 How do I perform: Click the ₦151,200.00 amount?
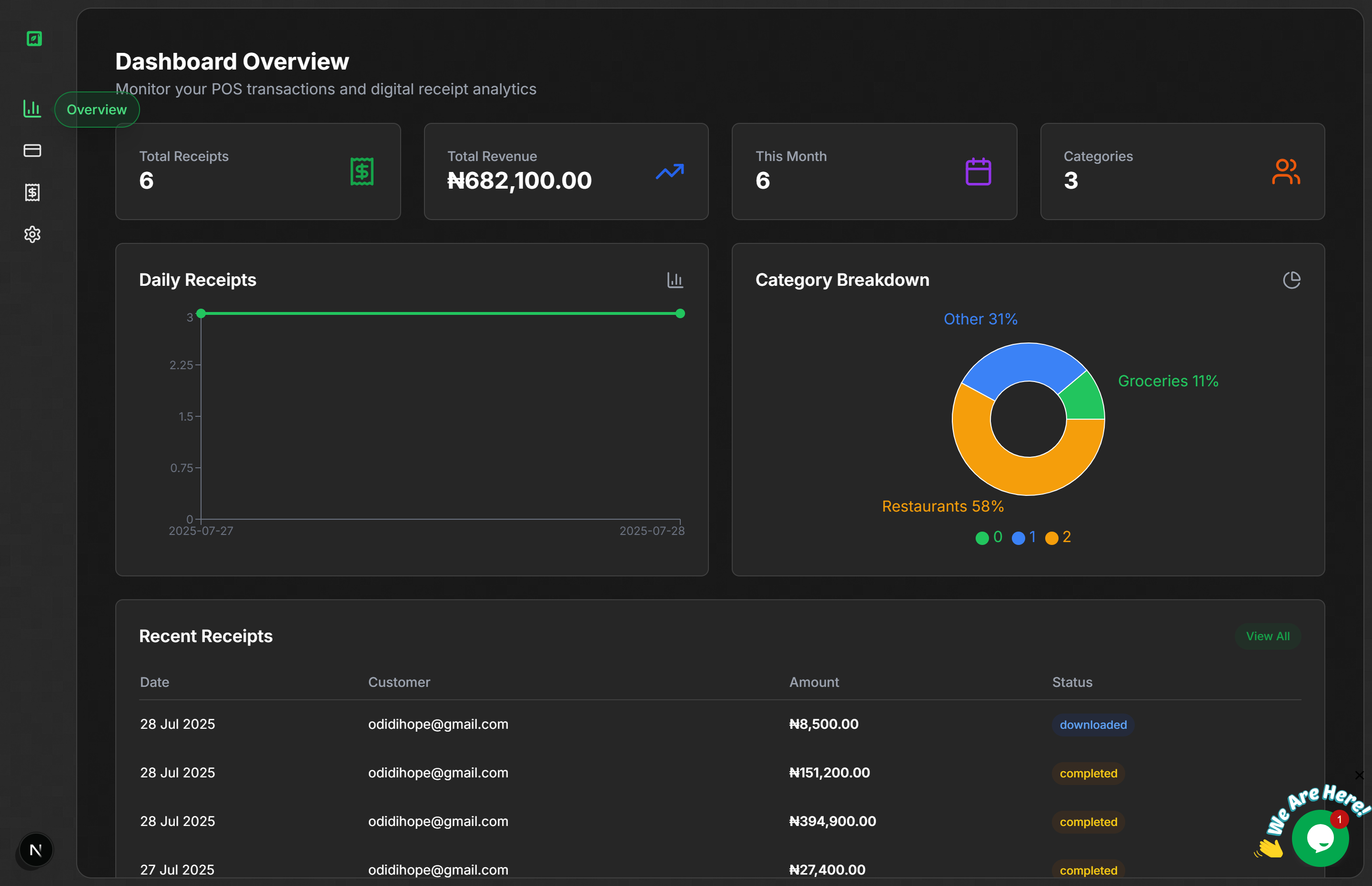click(x=829, y=773)
